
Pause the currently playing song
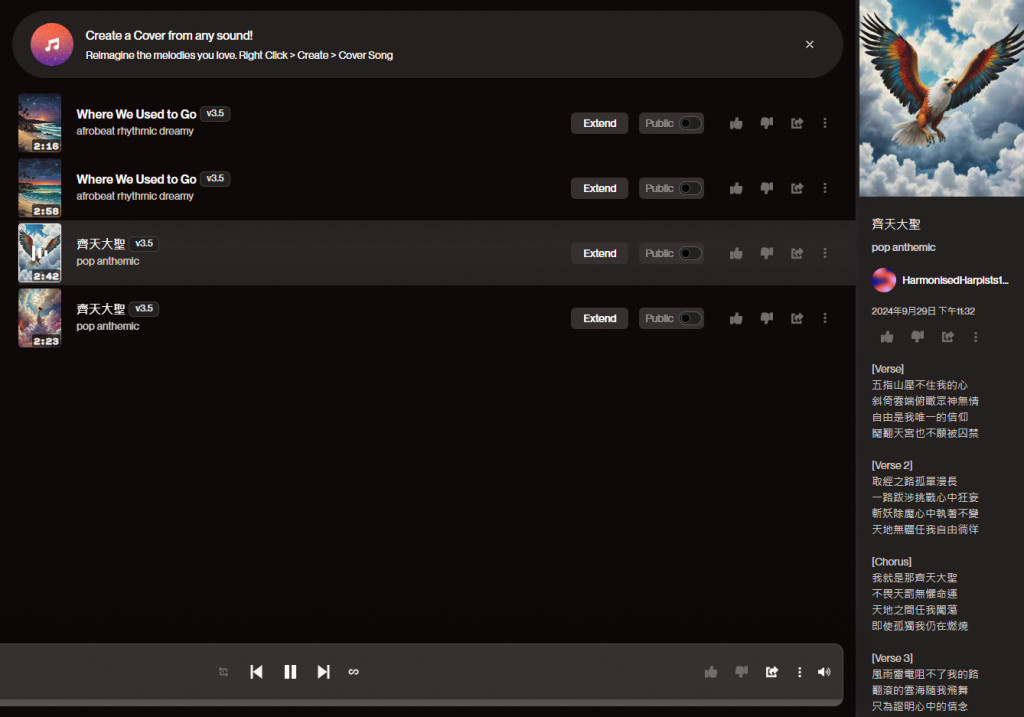290,672
